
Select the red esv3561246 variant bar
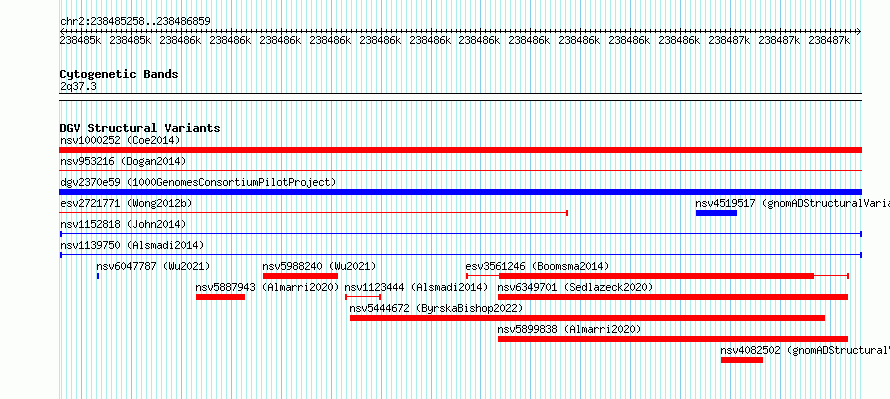[657, 276]
